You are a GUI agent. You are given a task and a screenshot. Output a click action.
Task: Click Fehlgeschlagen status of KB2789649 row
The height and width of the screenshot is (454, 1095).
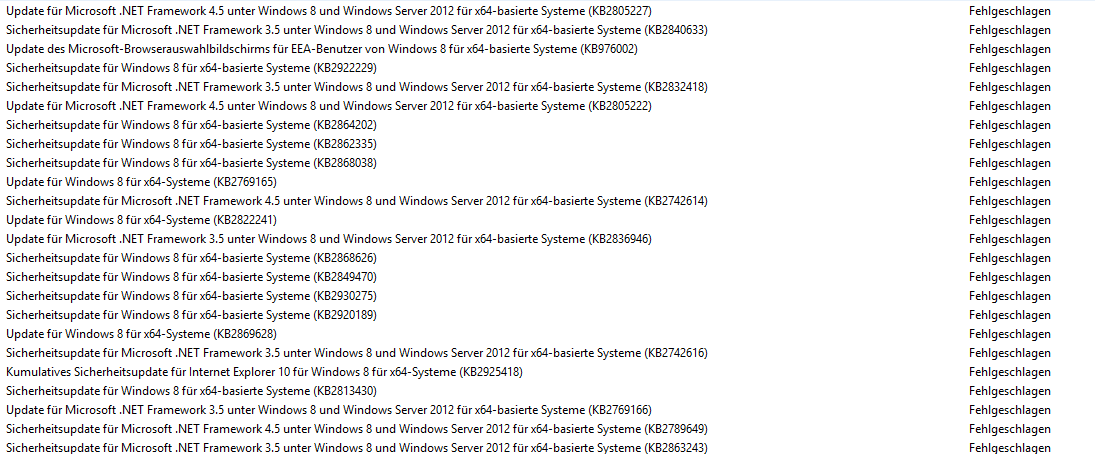(1009, 429)
